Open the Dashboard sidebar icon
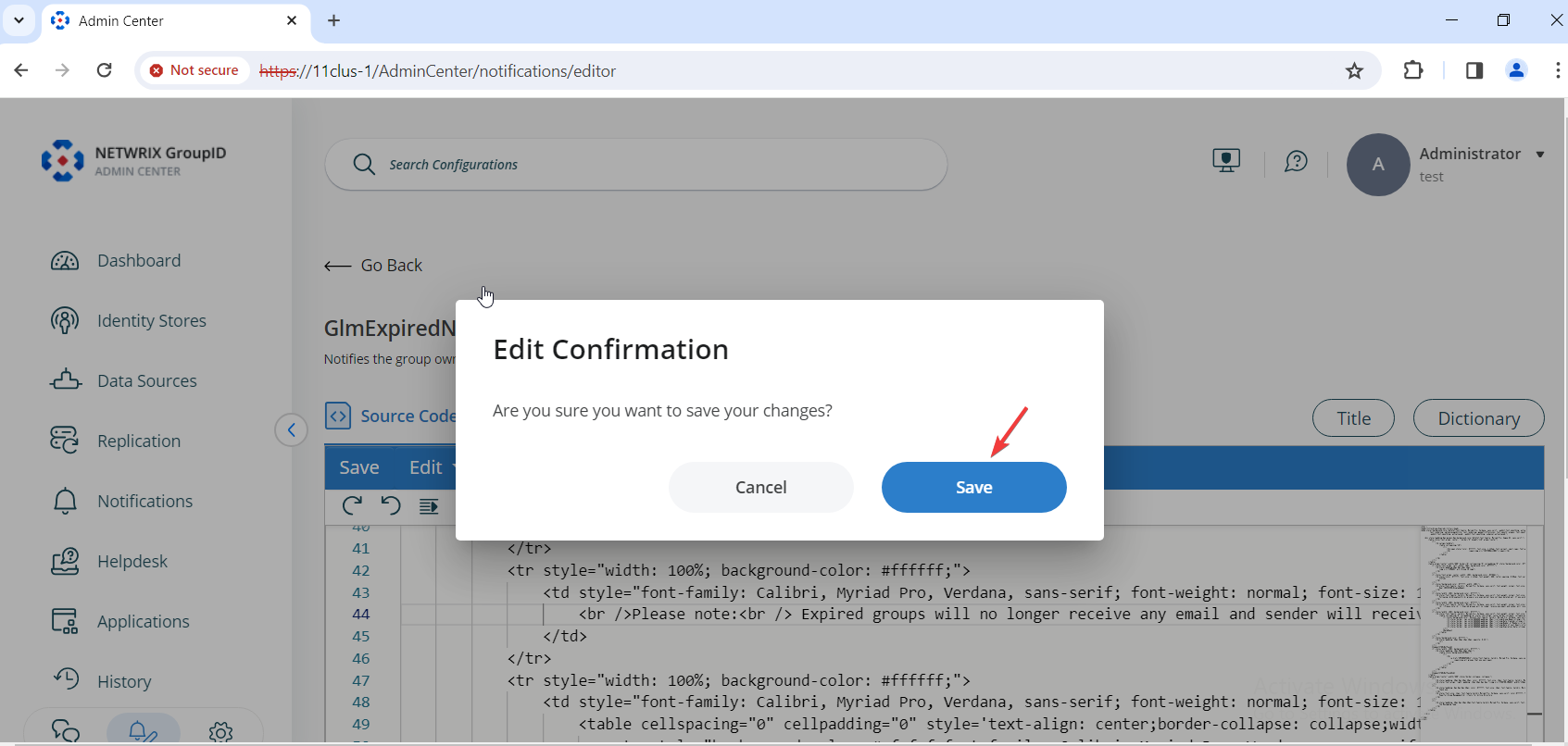1568x746 pixels. 65,261
